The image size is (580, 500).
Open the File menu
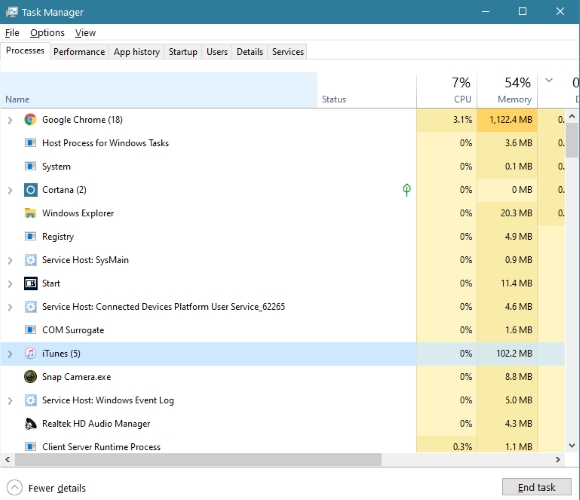pyautogui.click(x=12, y=33)
